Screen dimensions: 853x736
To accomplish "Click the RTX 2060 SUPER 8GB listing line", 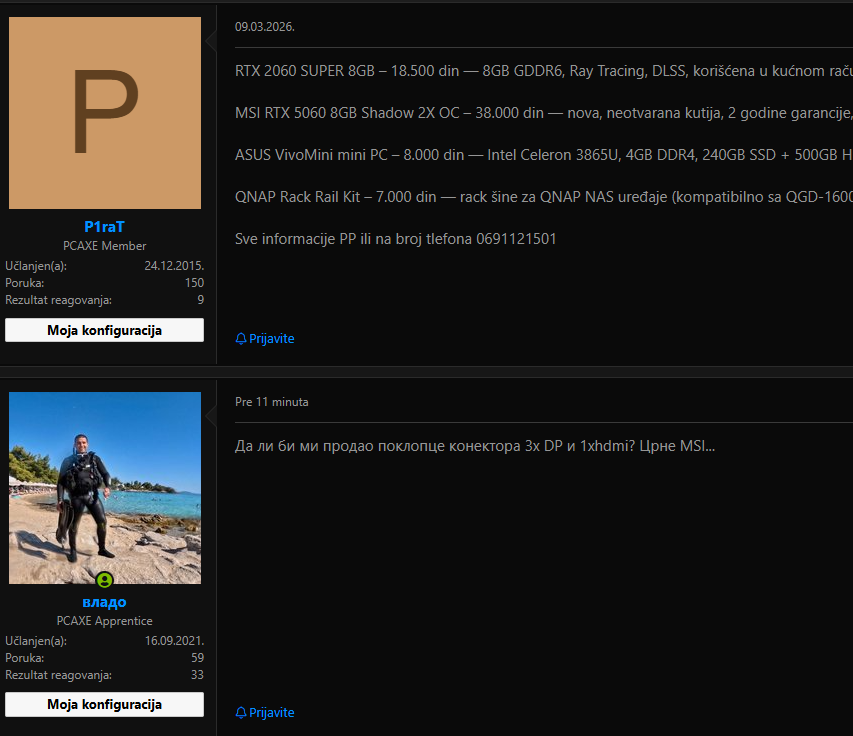I will click(x=544, y=71).
